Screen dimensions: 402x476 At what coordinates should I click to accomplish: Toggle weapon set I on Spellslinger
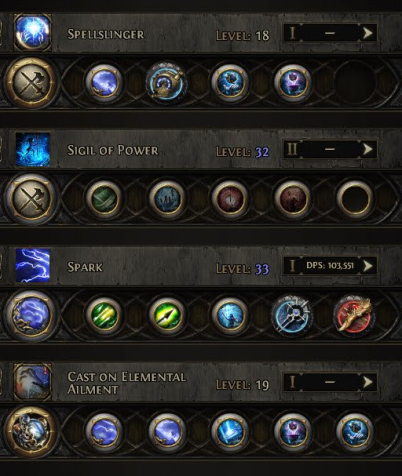tap(292, 33)
